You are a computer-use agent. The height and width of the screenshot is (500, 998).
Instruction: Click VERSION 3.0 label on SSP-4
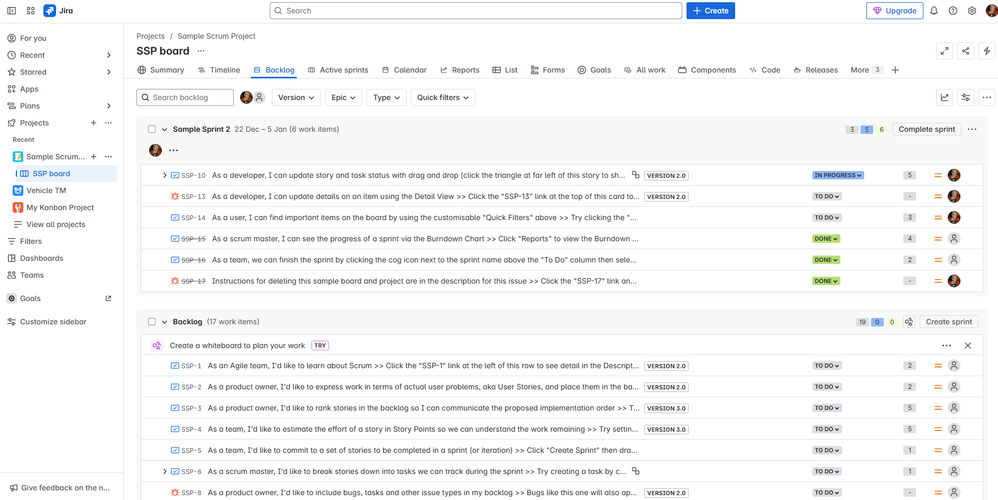[666, 429]
